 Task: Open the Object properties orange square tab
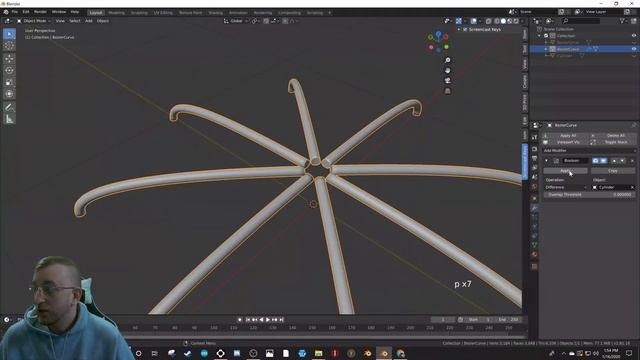click(x=534, y=198)
